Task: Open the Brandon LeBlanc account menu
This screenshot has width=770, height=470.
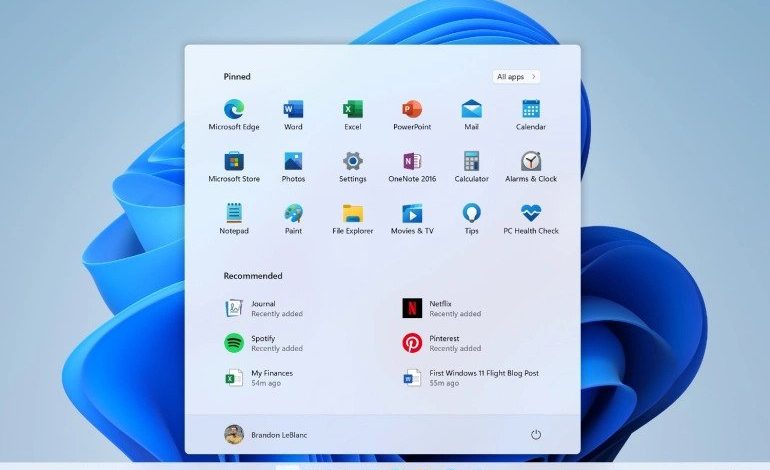Action: [x=266, y=435]
